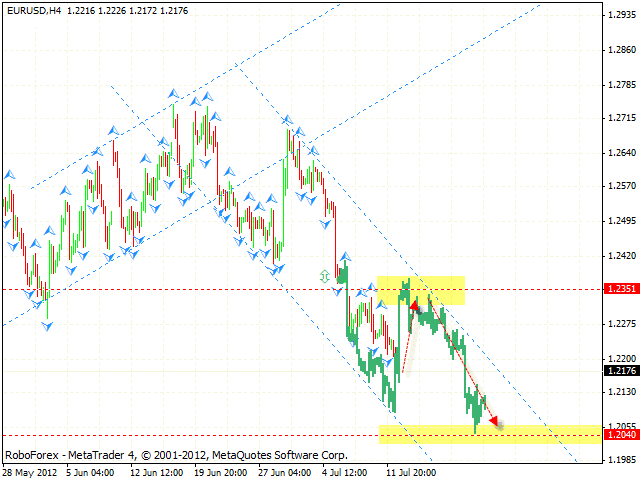This screenshot has height=480, width=640.
Task: Select the red 1.2351 price level label
Action: [x=622, y=289]
